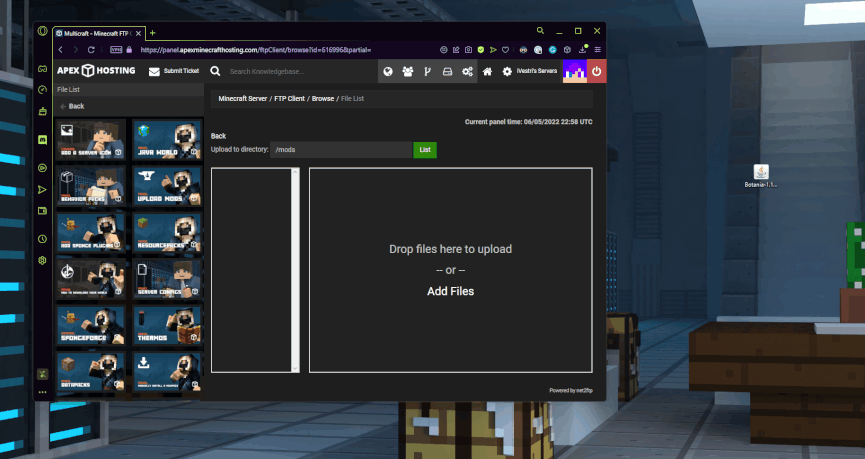Open Submit Ticket
865x459 pixels.
(174, 71)
